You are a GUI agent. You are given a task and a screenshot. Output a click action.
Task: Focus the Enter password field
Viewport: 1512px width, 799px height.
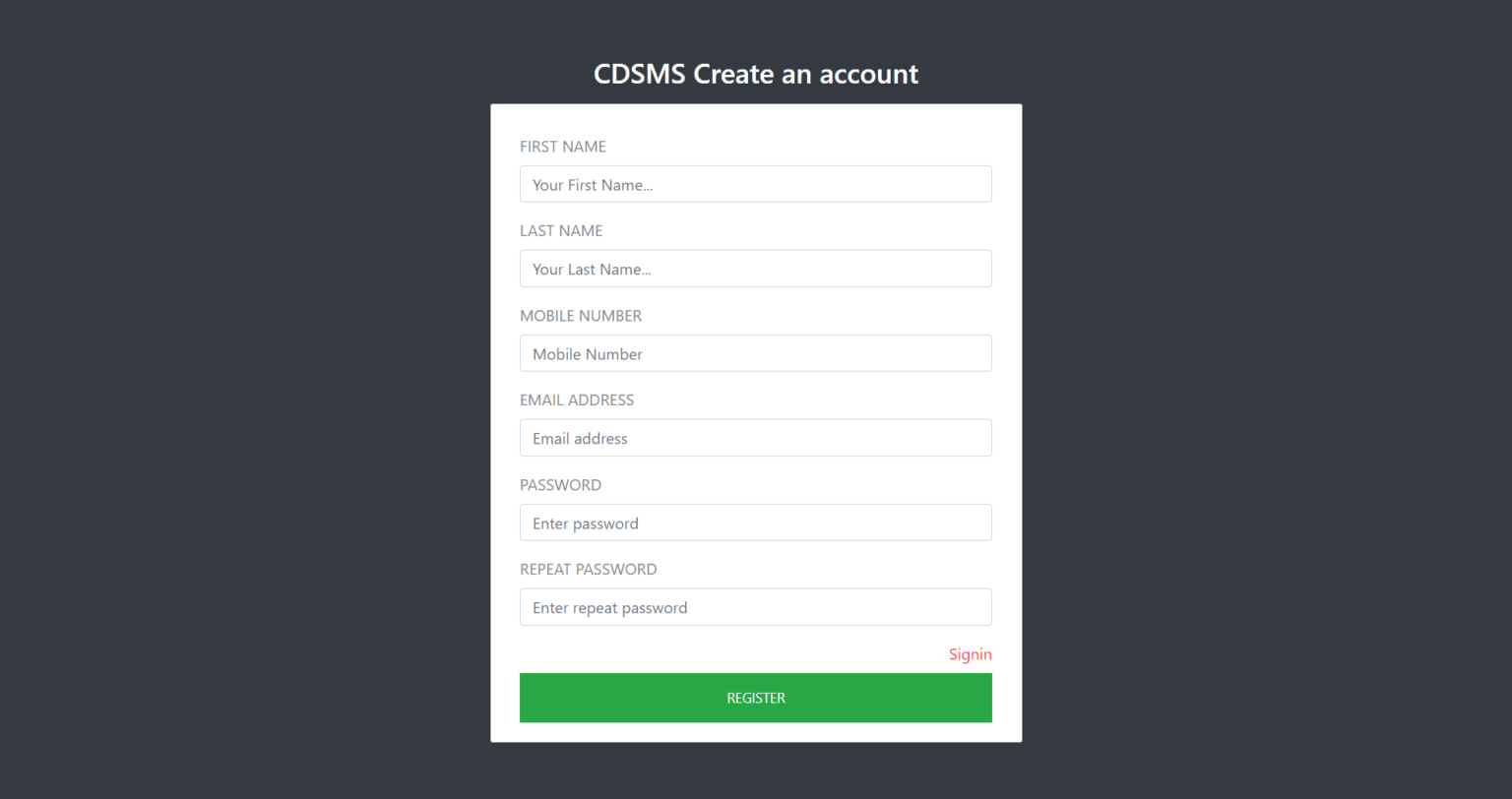pos(755,522)
